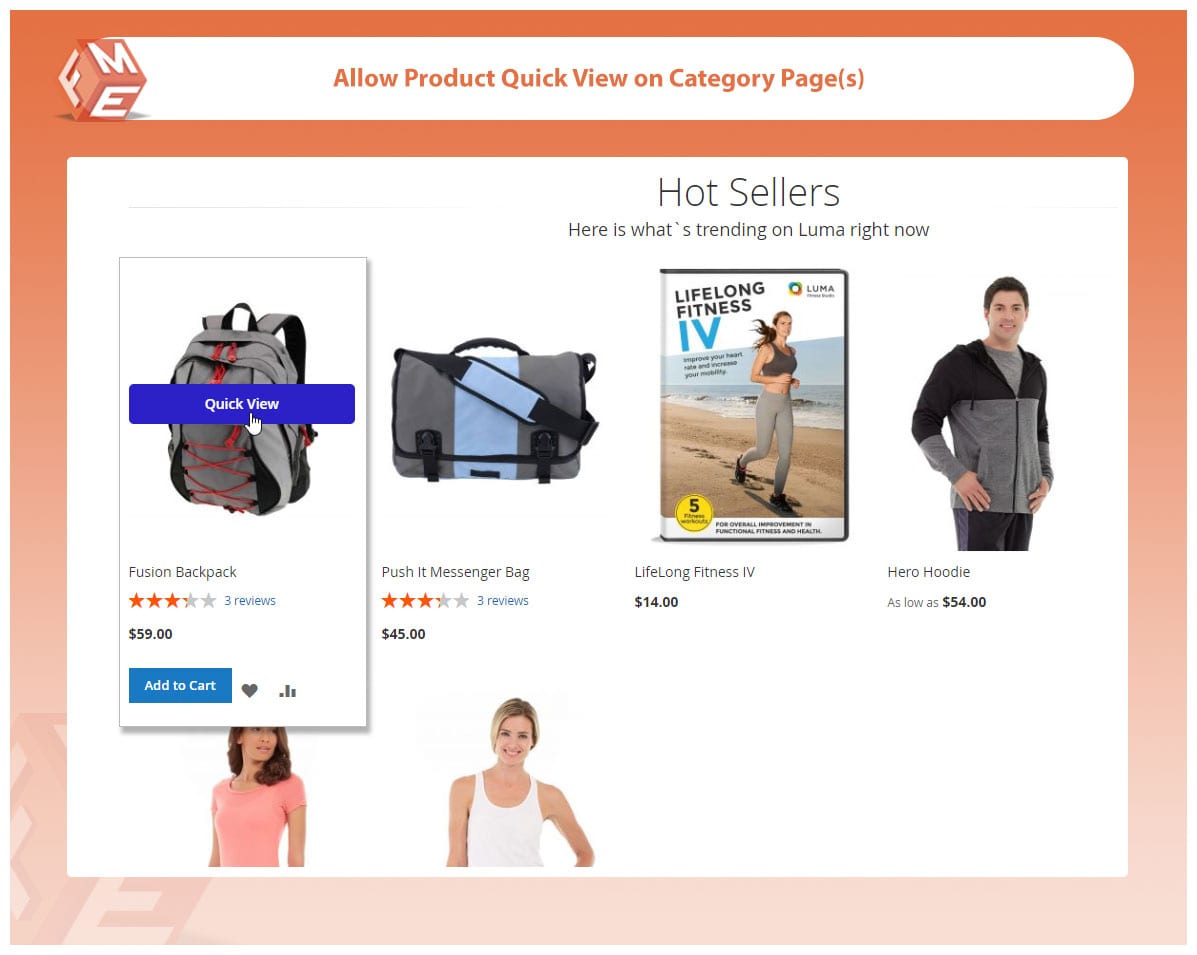The width and height of the screenshot is (1197, 955).
Task: Click the Hot Sellers heading
Action: 748,192
